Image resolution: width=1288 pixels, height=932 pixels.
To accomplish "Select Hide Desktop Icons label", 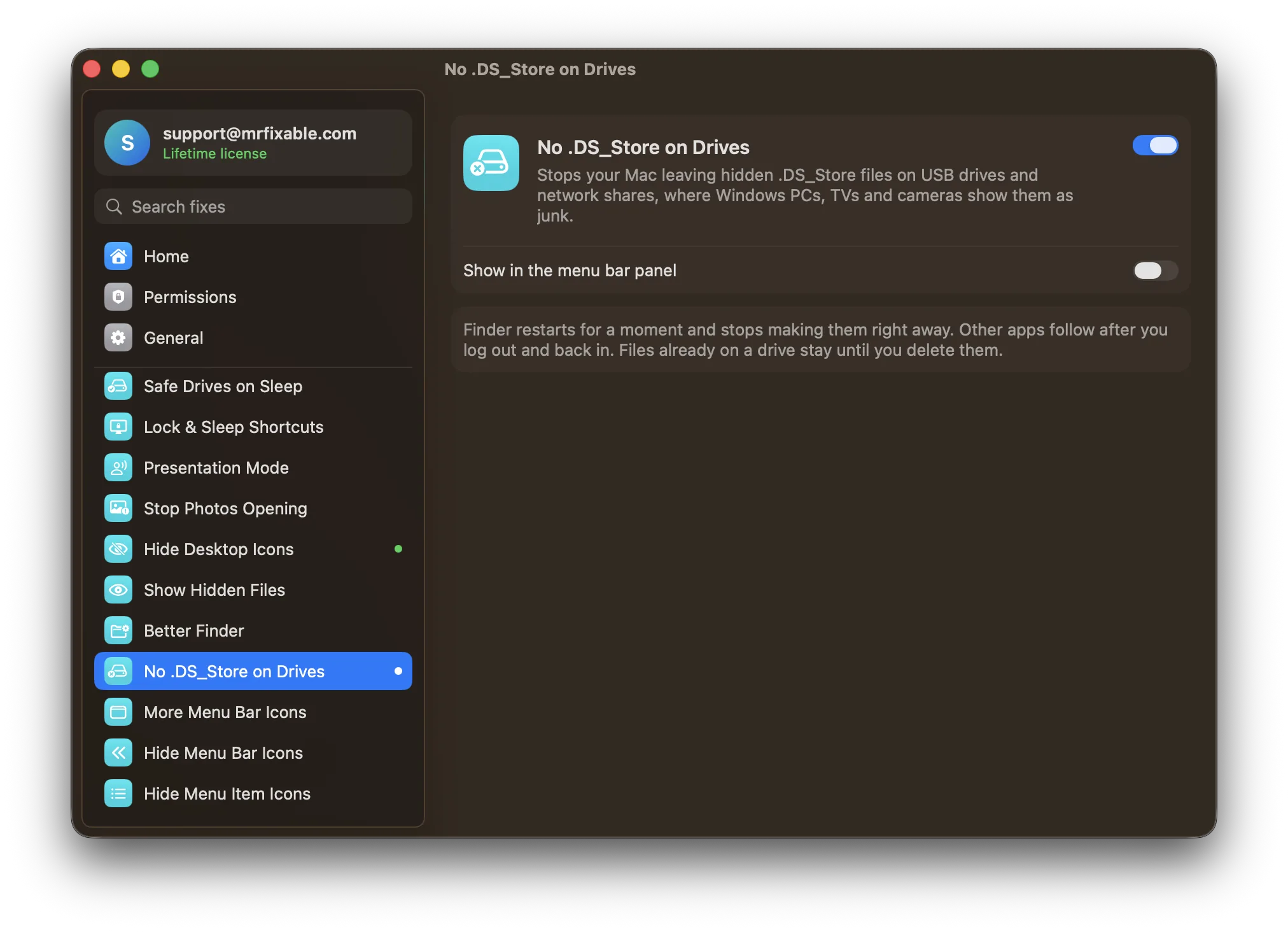I will [x=218, y=549].
